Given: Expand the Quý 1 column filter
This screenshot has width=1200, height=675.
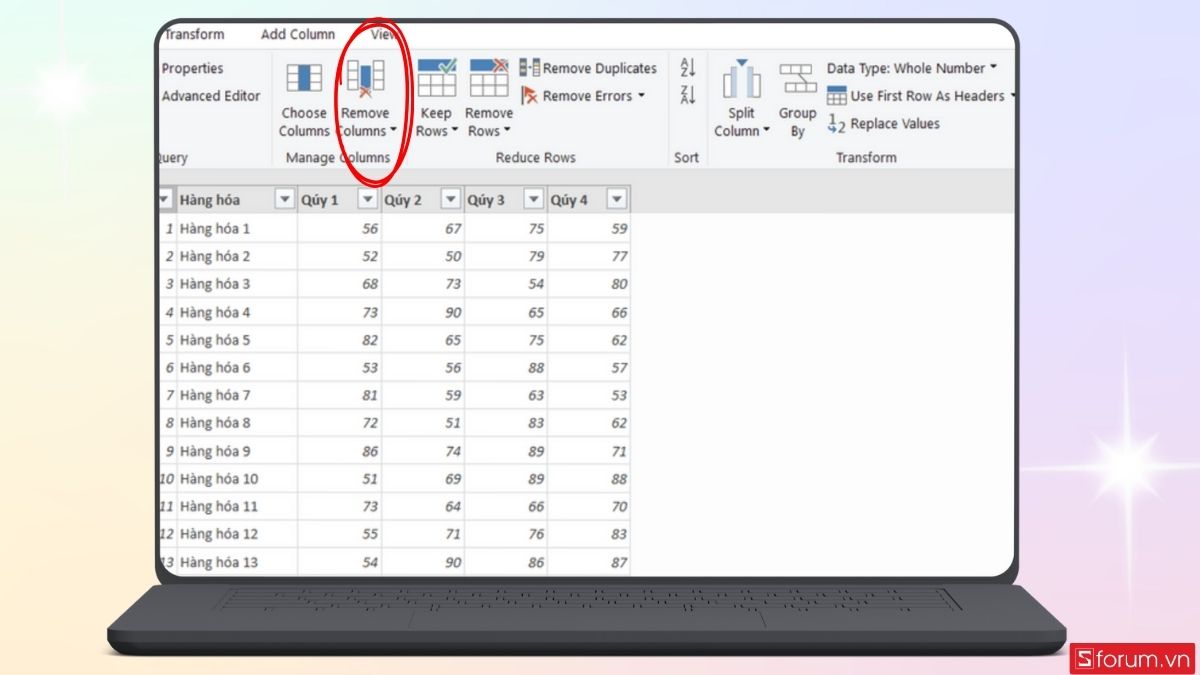Looking at the screenshot, I should (367, 199).
